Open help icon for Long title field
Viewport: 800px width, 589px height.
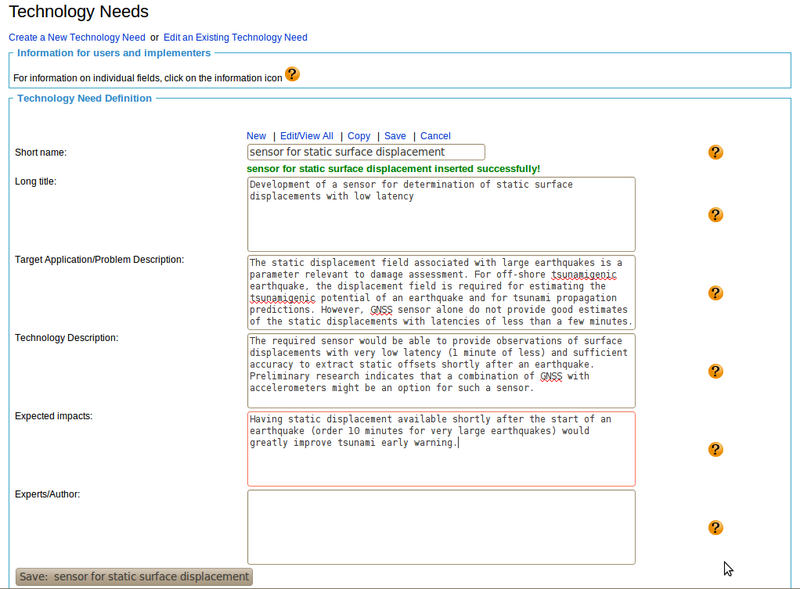tap(715, 215)
